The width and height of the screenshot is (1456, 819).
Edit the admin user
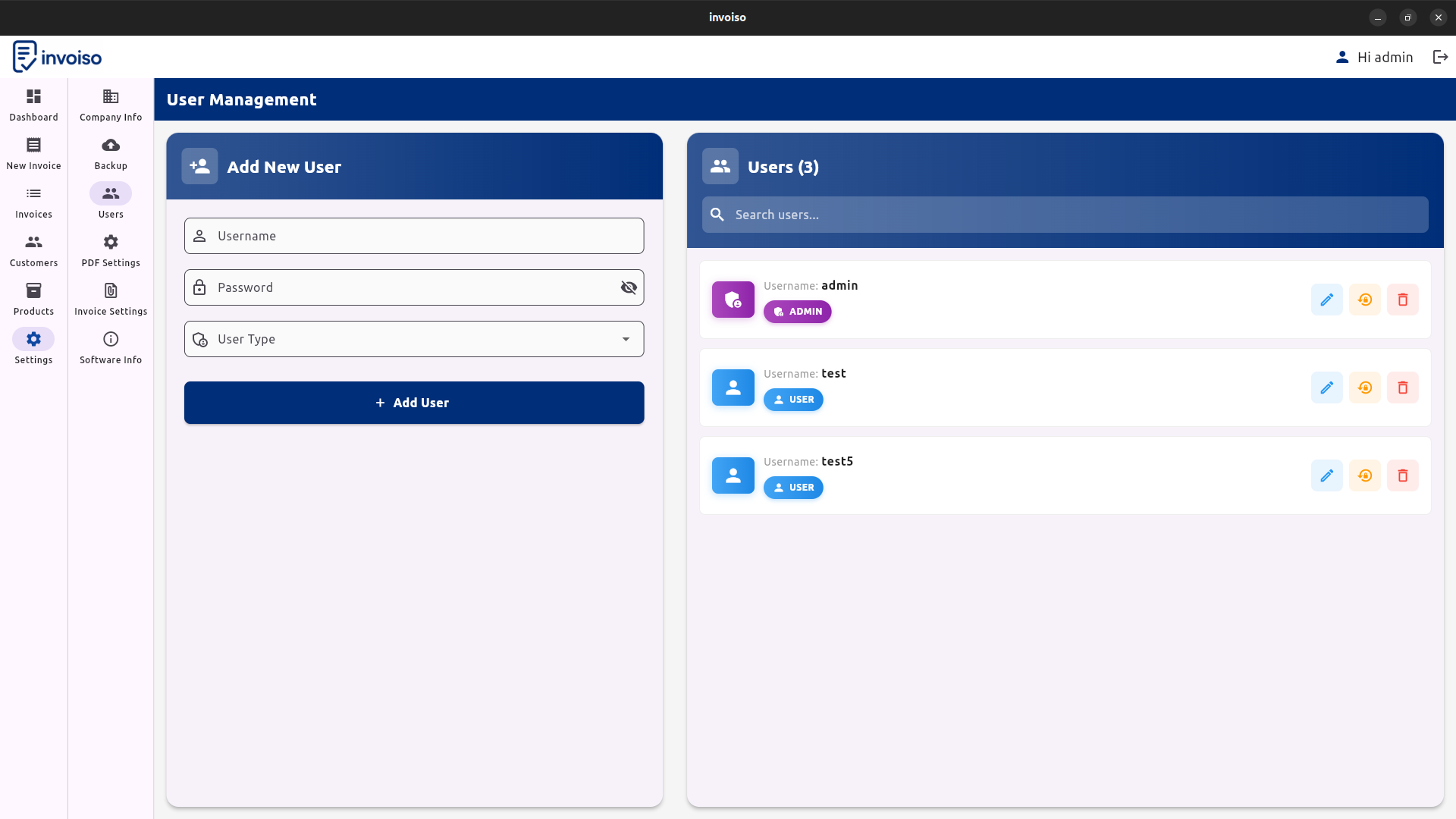point(1326,300)
